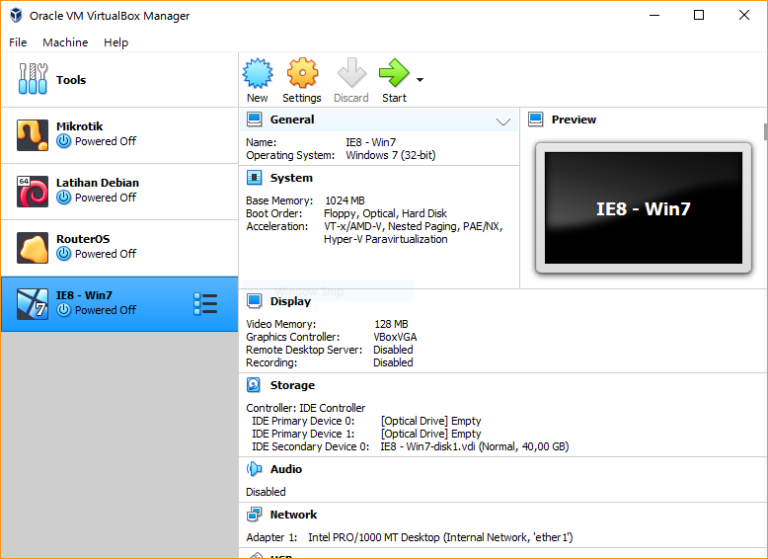Click the IE8 - Win7 preview thumbnail
The width and height of the screenshot is (768, 559).
(642, 208)
